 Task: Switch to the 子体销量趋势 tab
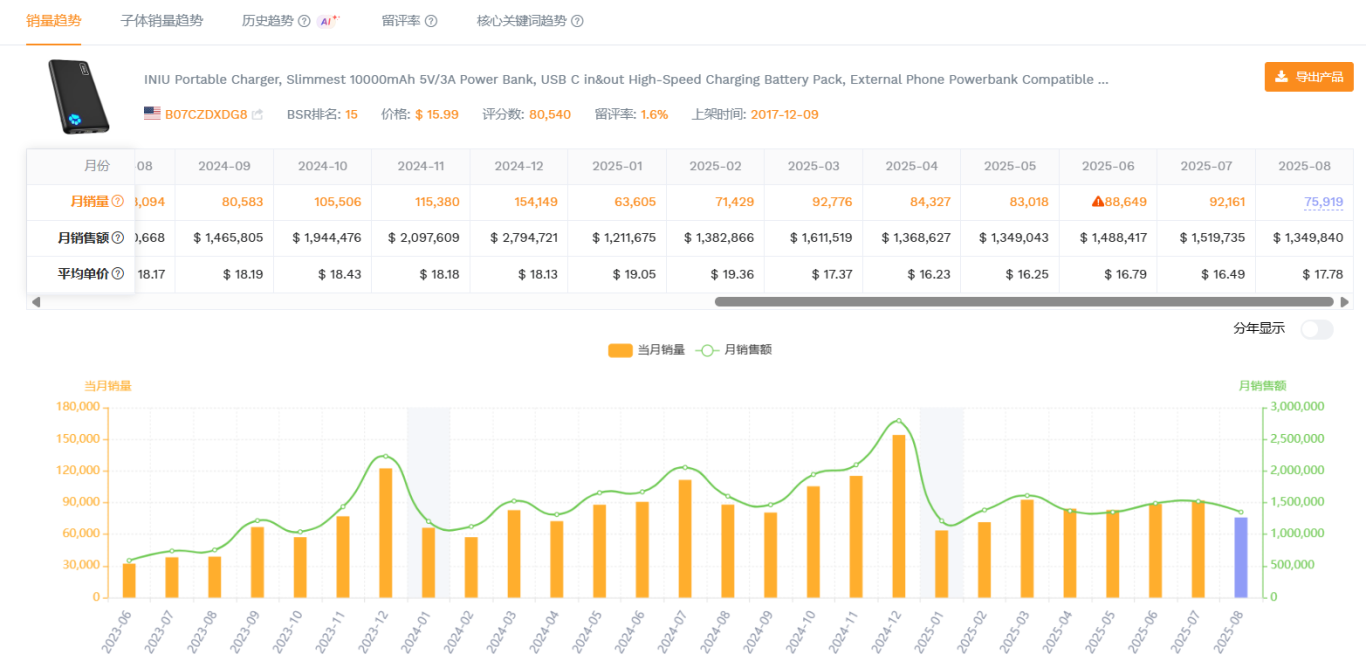161,21
